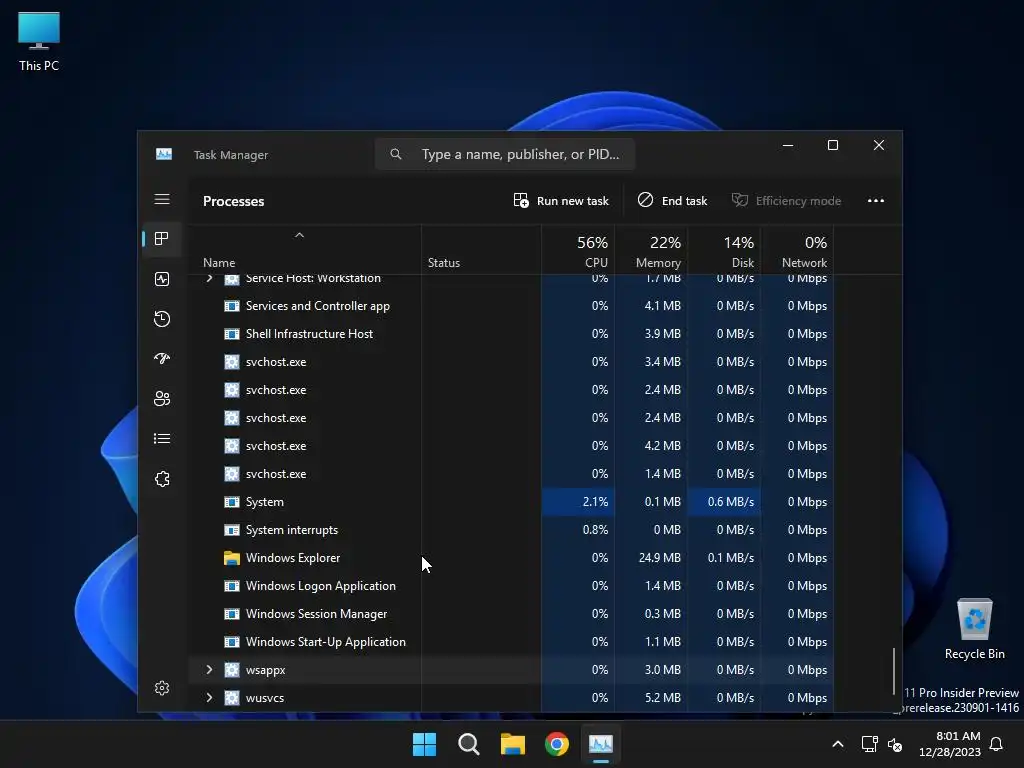Click the 2.1% CPU value for System
Viewport: 1024px width, 768px height.
pos(595,502)
